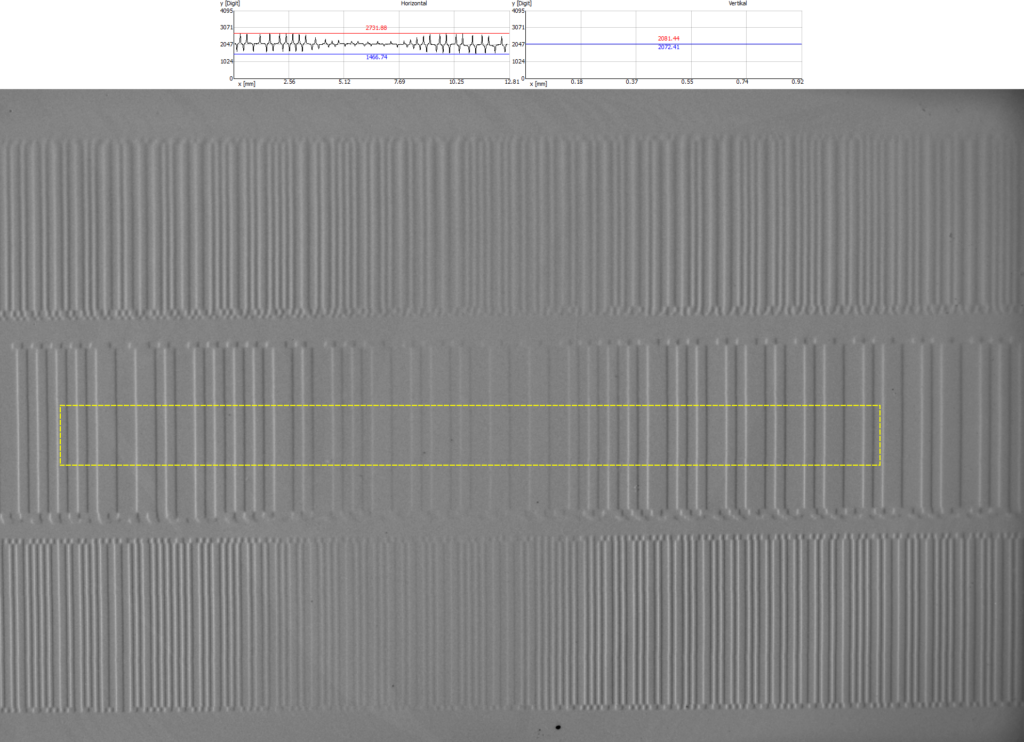
Task: Click the right edge of yellow dashed ROI
Action: coord(880,436)
